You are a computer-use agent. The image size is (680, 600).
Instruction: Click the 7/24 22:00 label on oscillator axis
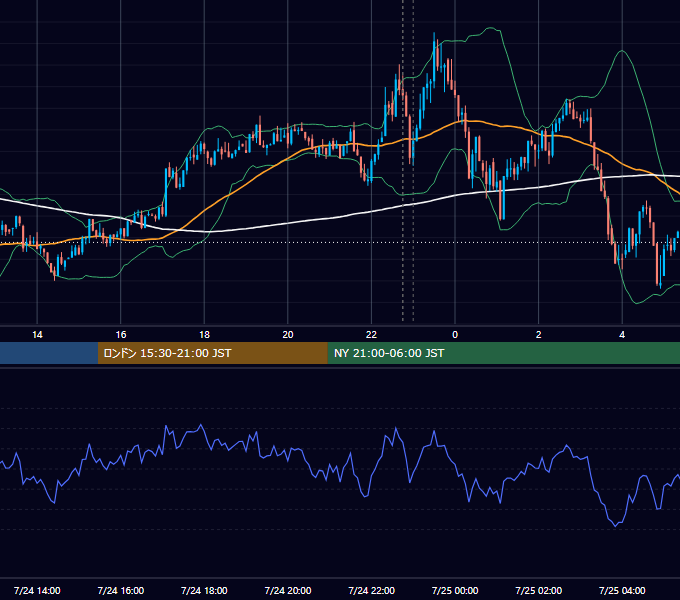point(372,590)
